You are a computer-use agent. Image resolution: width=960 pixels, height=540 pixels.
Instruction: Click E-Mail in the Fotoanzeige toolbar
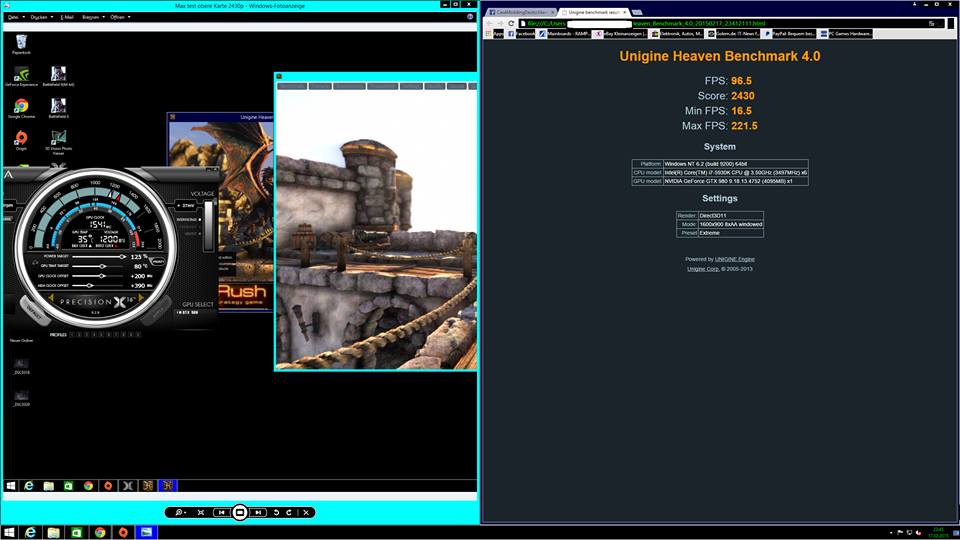click(x=67, y=17)
